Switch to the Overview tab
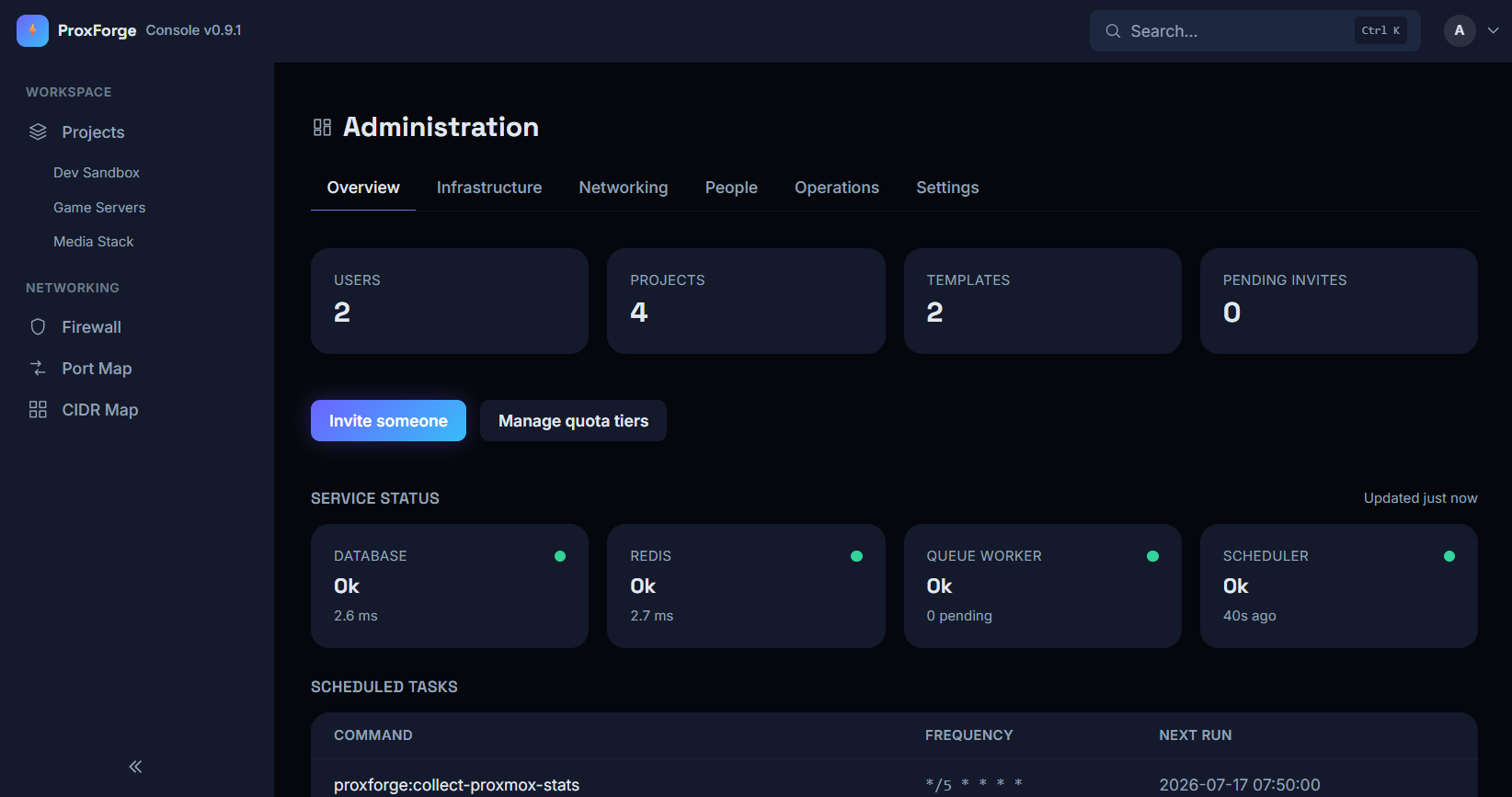The width and height of the screenshot is (1512, 797). [x=363, y=188]
